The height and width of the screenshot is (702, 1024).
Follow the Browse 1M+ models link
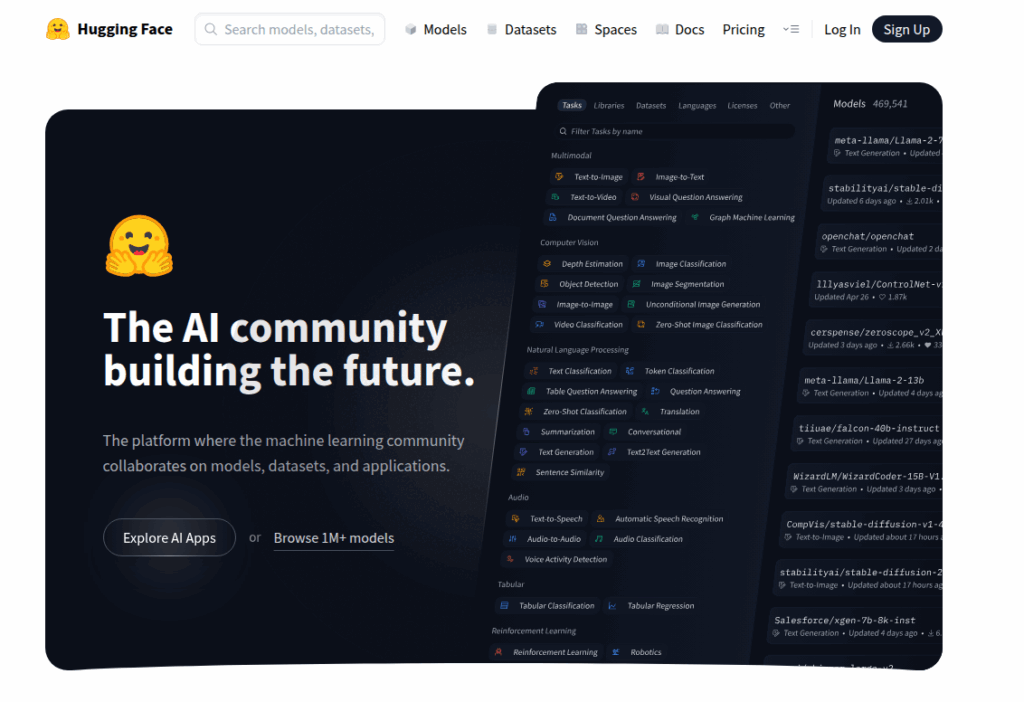tap(333, 538)
